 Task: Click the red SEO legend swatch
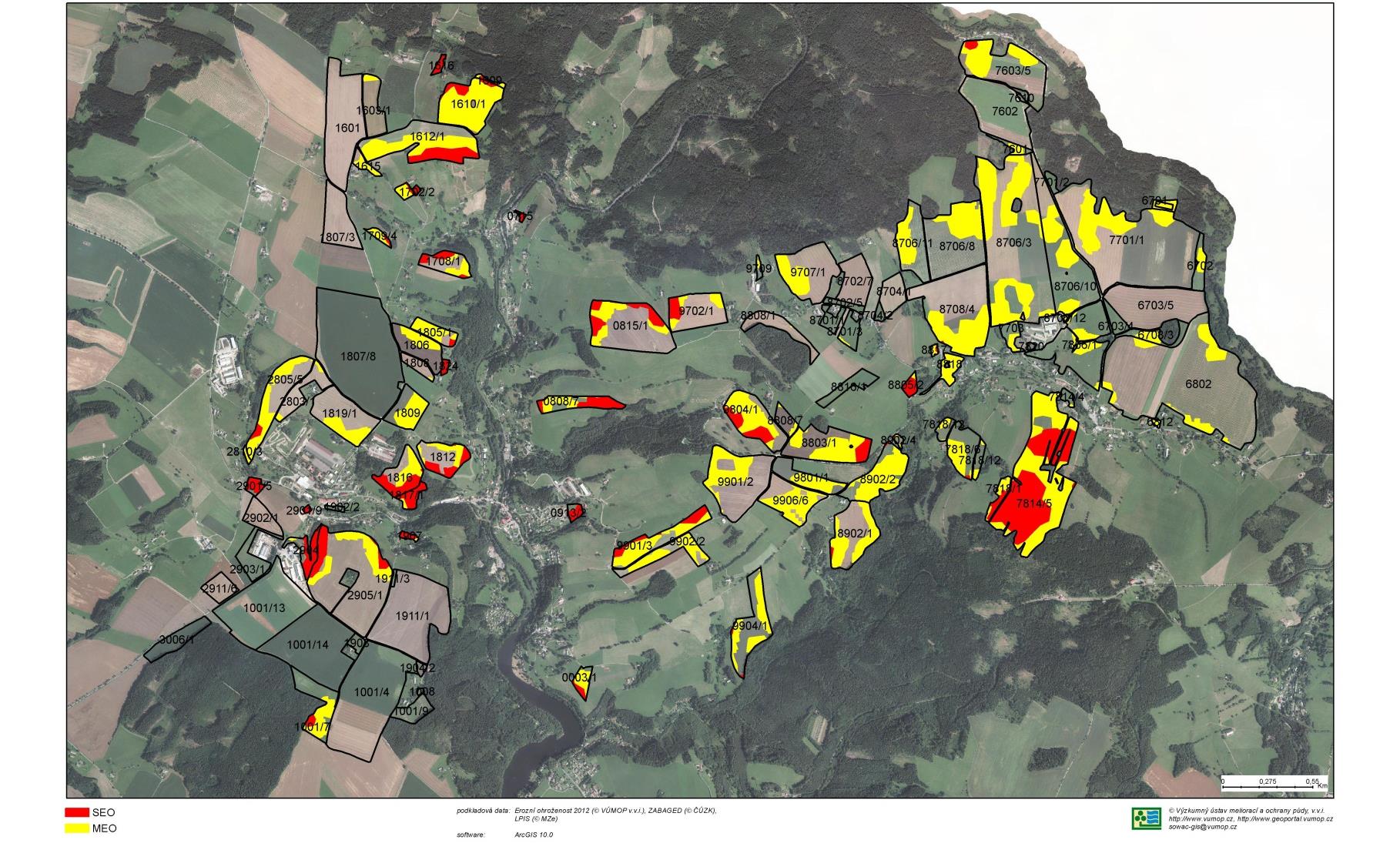pos(78,812)
